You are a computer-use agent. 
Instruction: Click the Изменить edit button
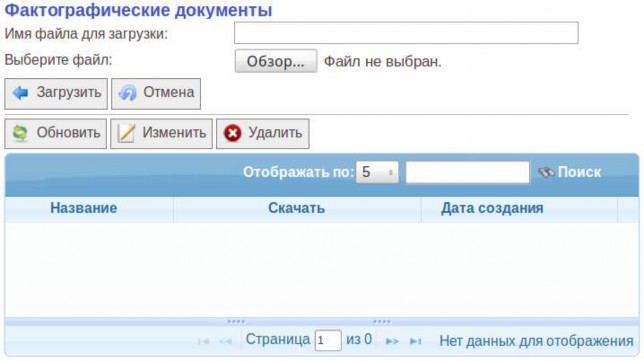[x=161, y=134]
